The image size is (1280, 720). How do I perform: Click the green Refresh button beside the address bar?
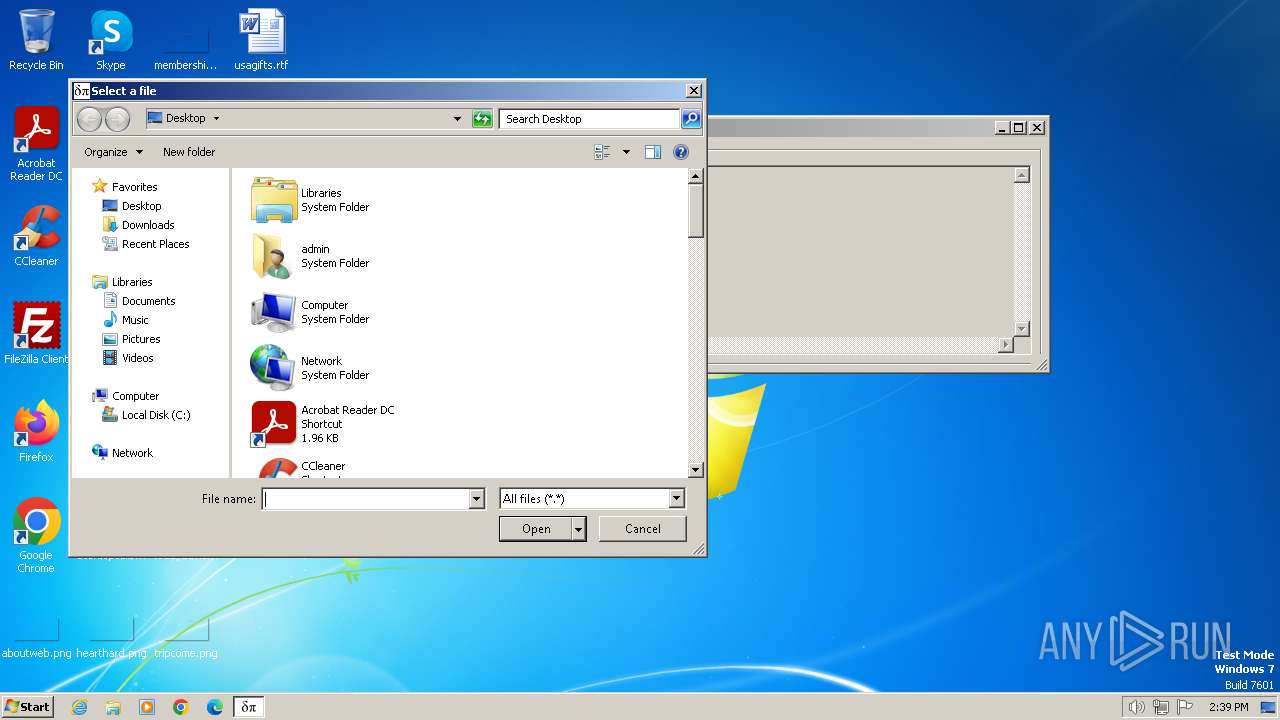tap(482, 119)
